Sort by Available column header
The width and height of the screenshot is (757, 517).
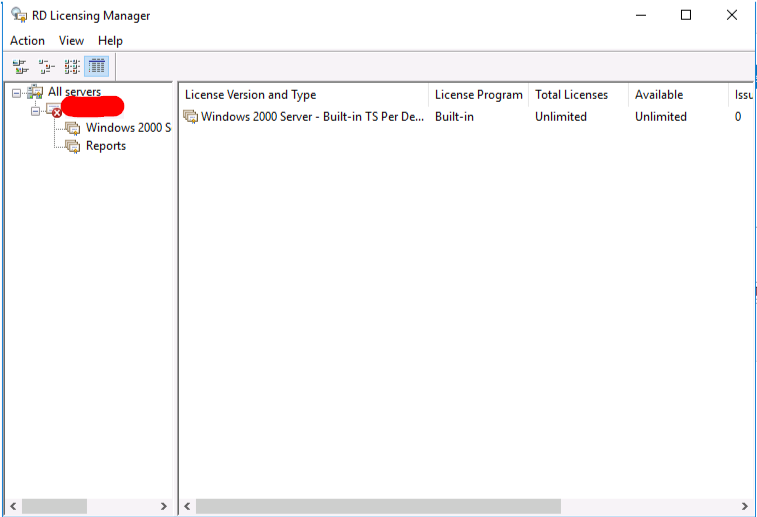pyautogui.click(x=678, y=95)
